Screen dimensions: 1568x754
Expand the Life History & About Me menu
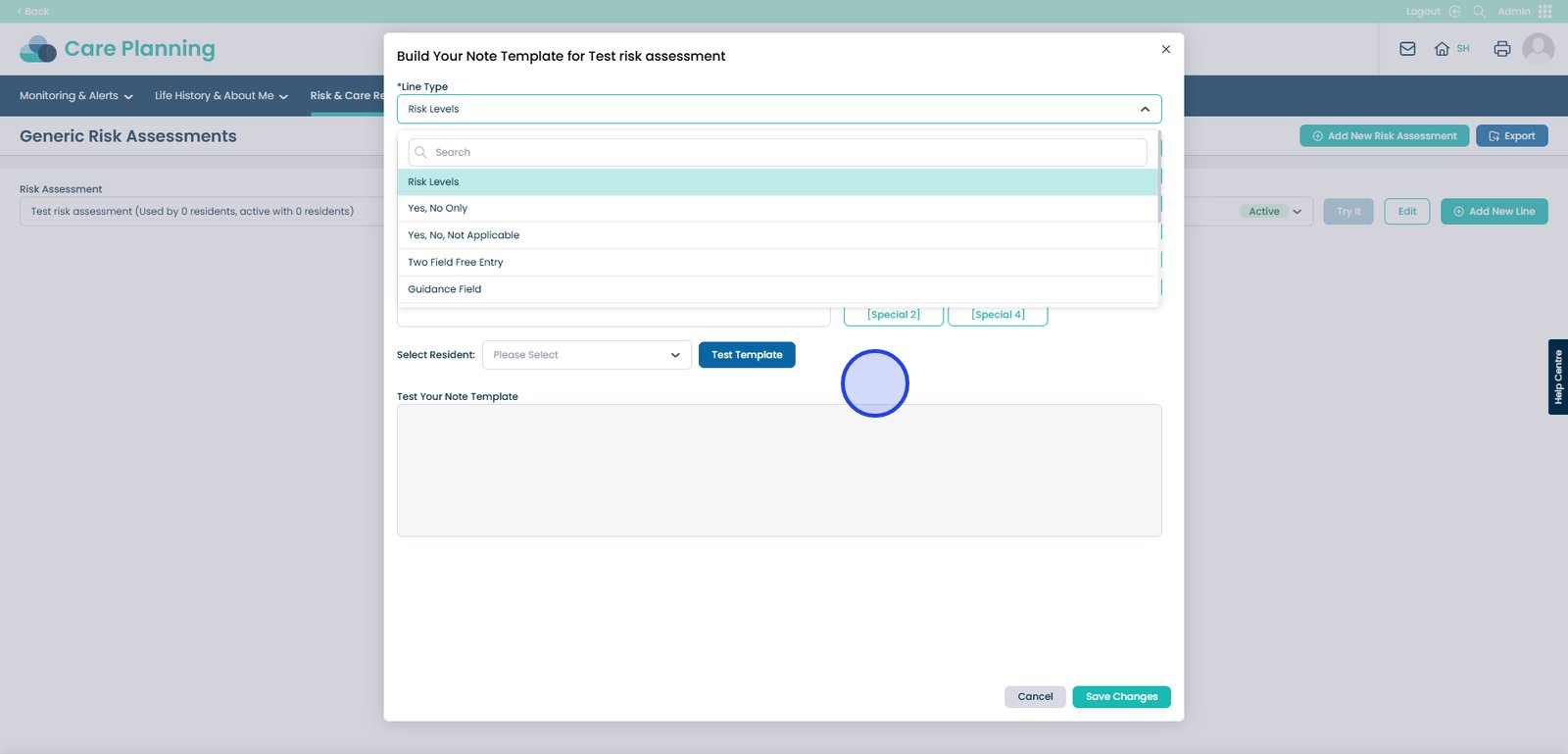[x=221, y=96]
